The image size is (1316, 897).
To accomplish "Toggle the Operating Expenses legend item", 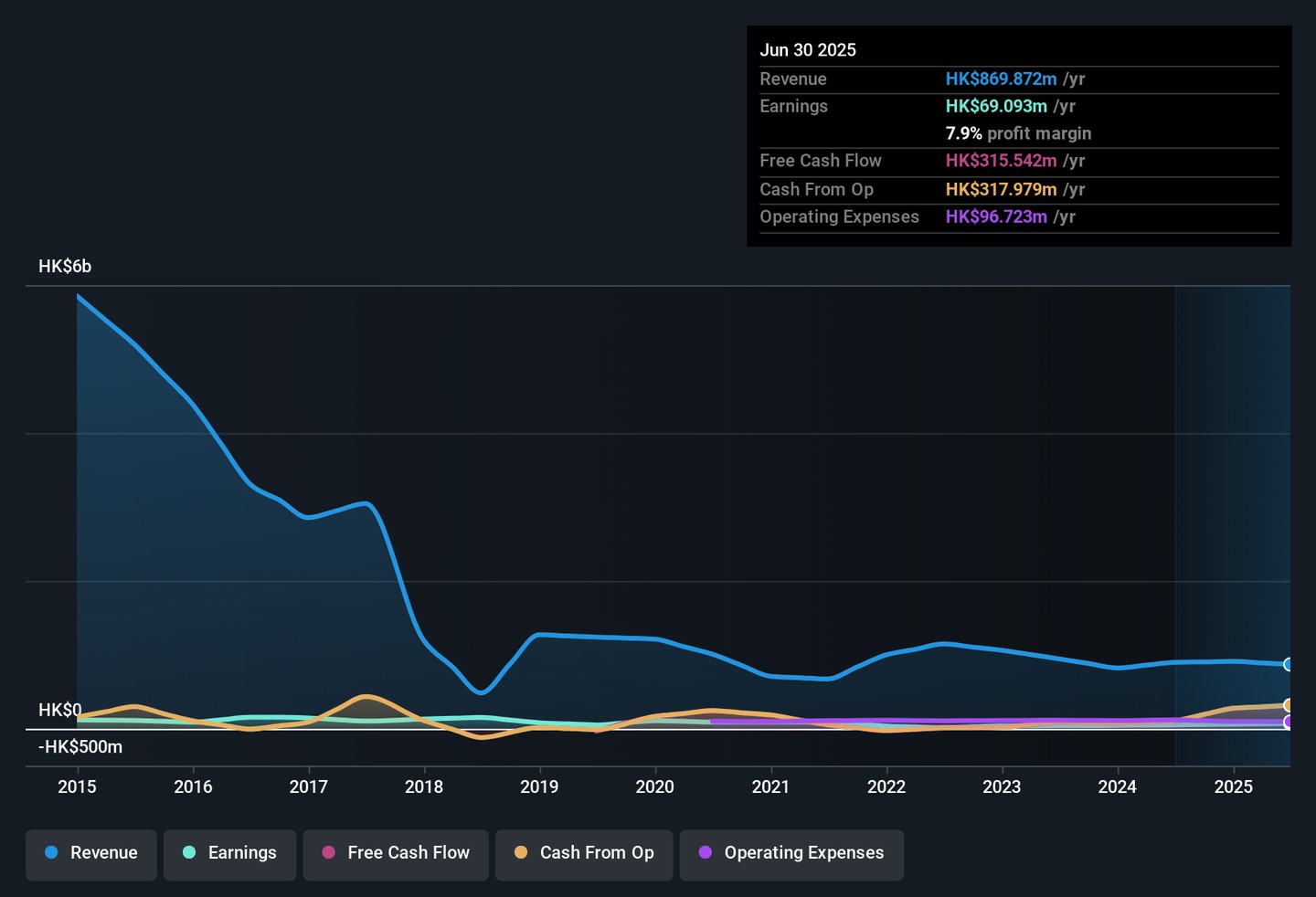I will coord(791,854).
